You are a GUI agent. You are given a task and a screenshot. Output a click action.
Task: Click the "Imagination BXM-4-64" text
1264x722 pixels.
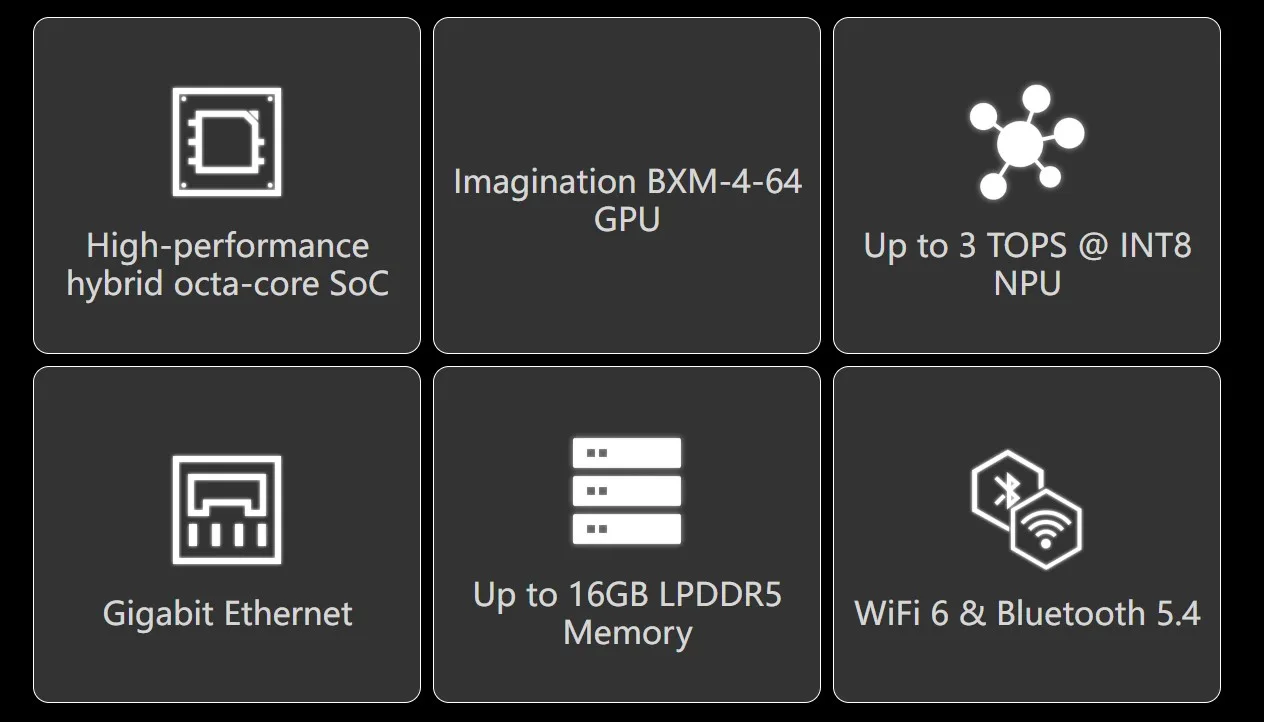click(627, 182)
